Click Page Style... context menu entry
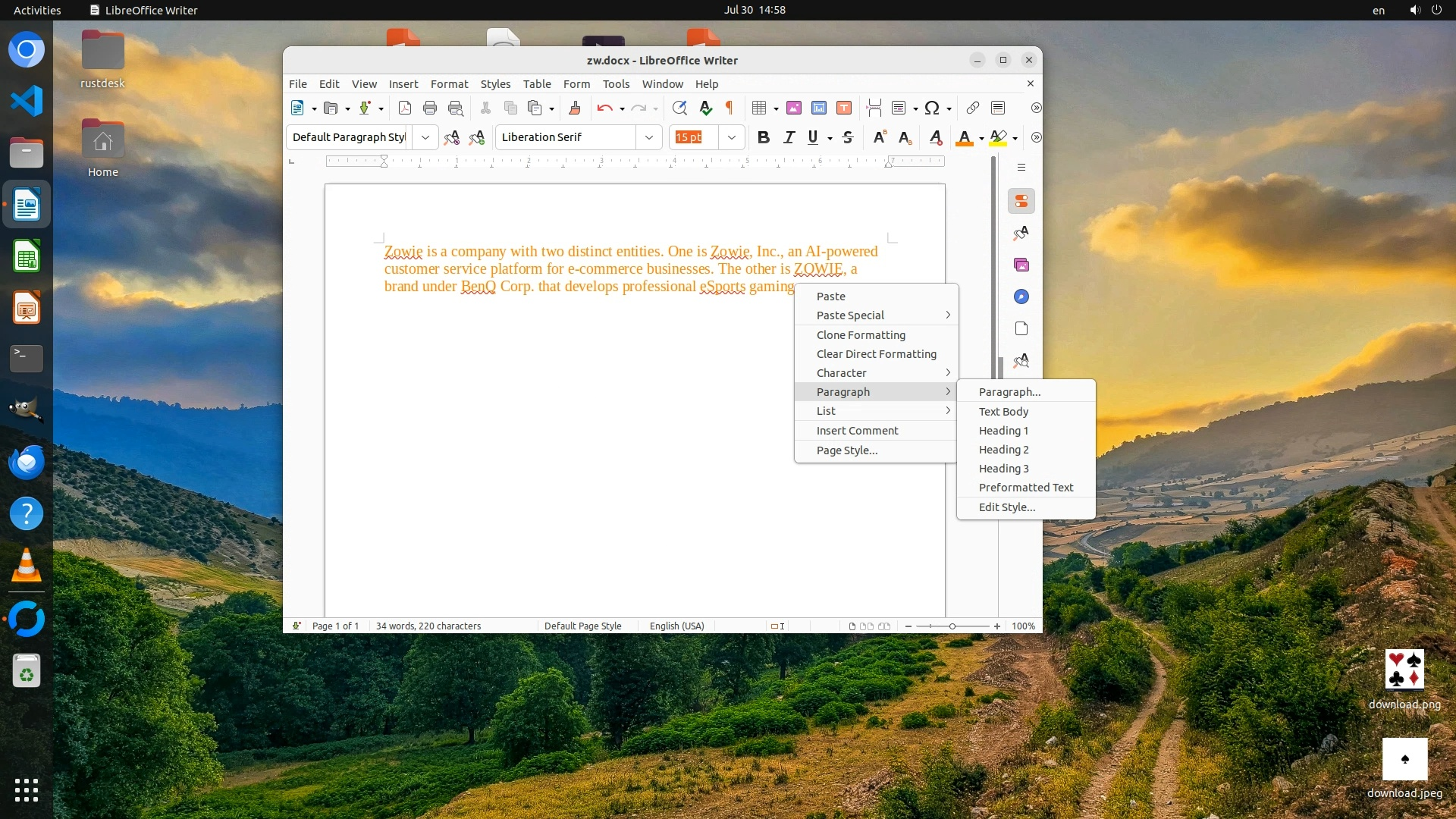This screenshot has width=1456, height=819. coord(846,450)
